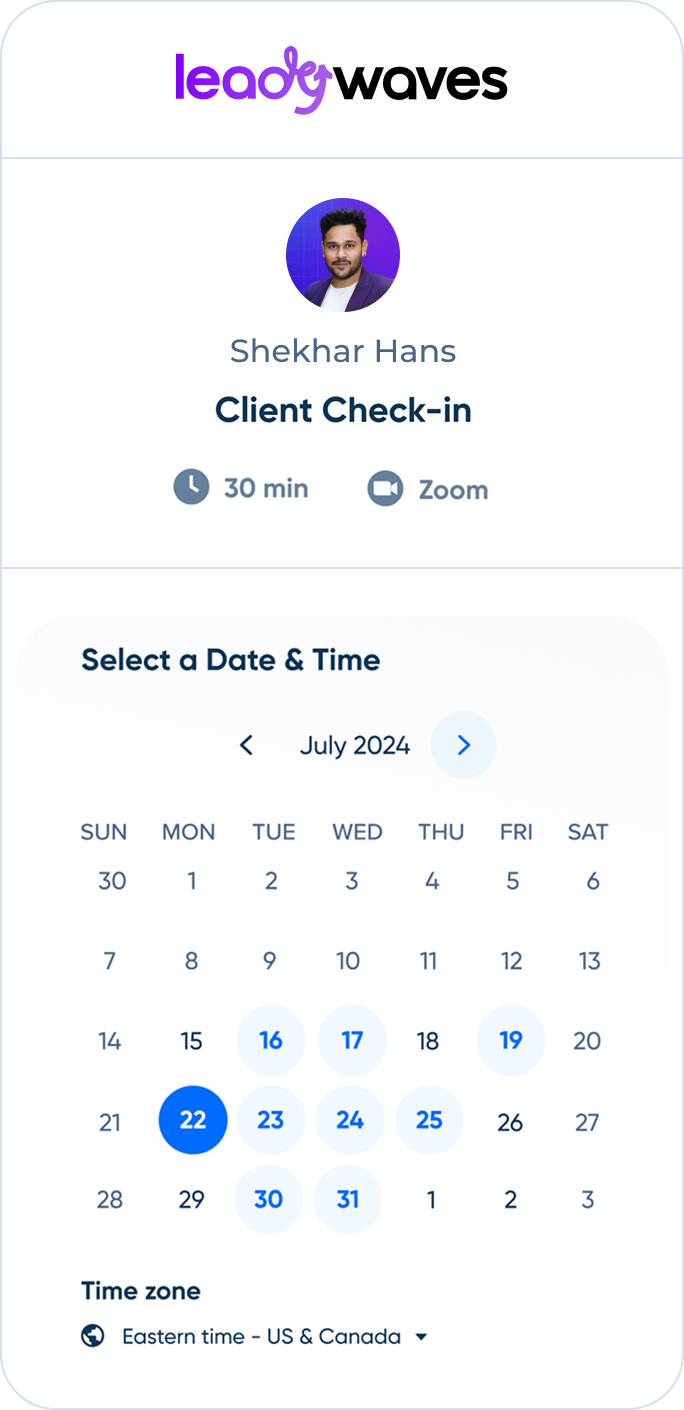Image resolution: width=684 pixels, height=1410 pixels.
Task: Pick July 19 as the date
Action: pos(511,1040)
